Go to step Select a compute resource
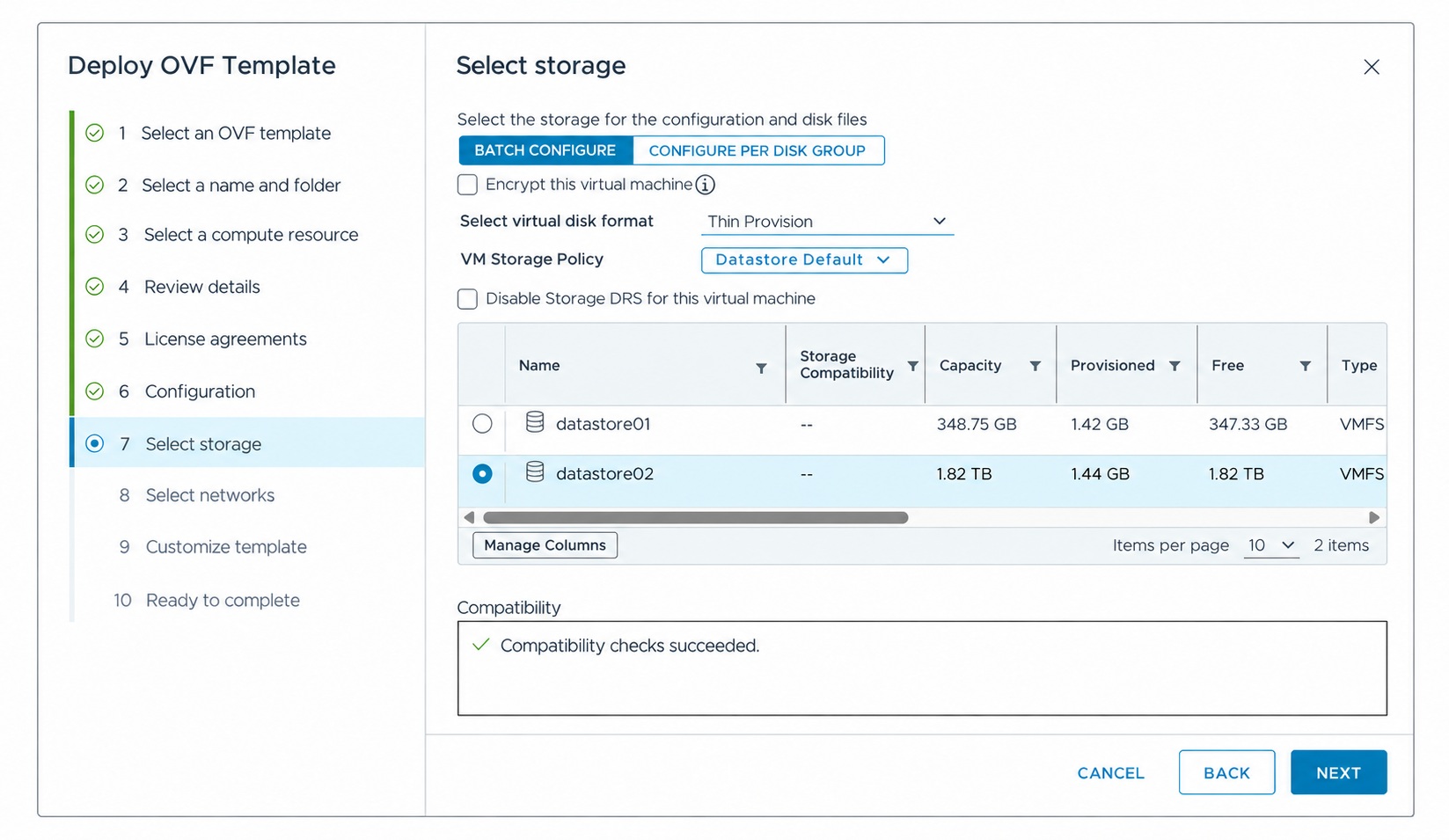Image resolution: width=1449 pixels, height=840 pixels. [251, 235]
